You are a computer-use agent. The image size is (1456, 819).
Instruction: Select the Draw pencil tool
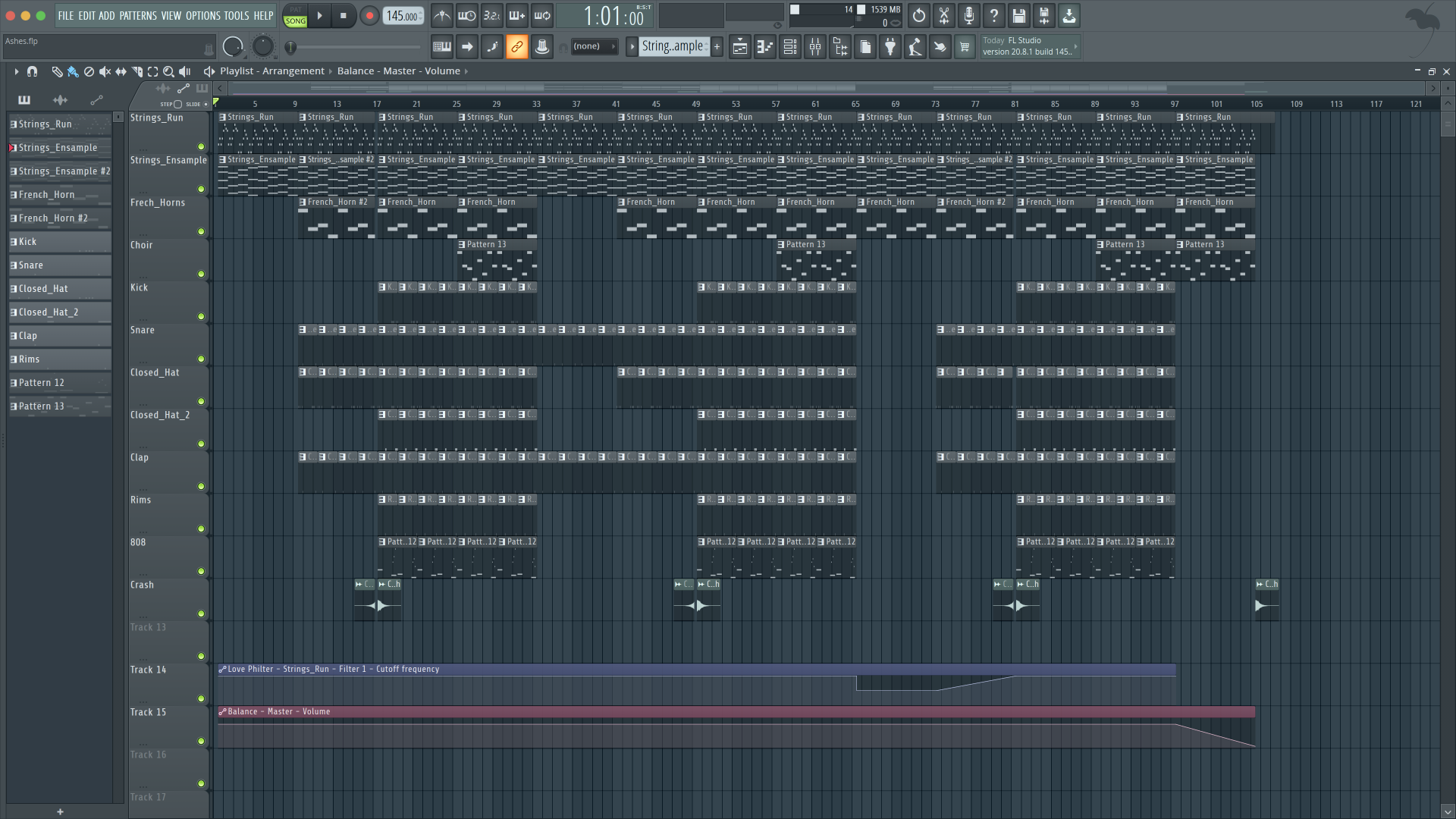pos(57,71)
